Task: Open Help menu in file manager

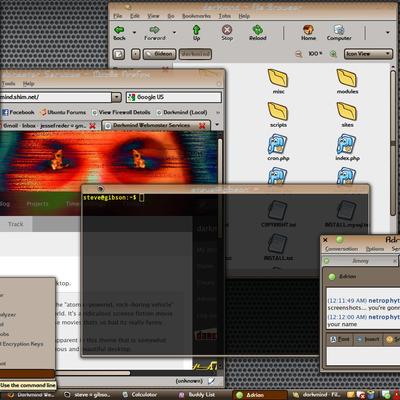Action: (x=244, y=16)
